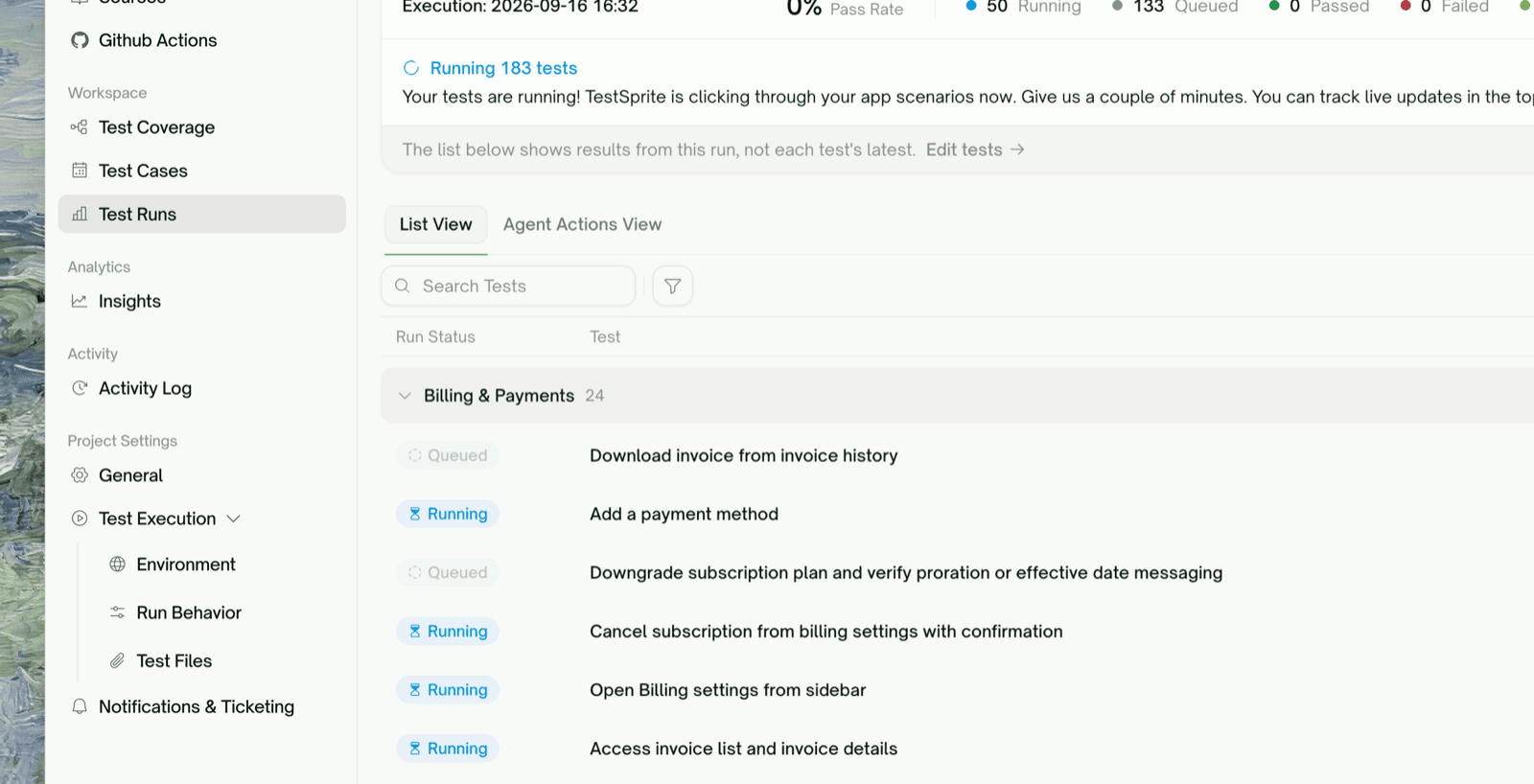This screenshot has height=784, width=1534.
Task: Click the Test Coverage icon
Action: point(80,127)
